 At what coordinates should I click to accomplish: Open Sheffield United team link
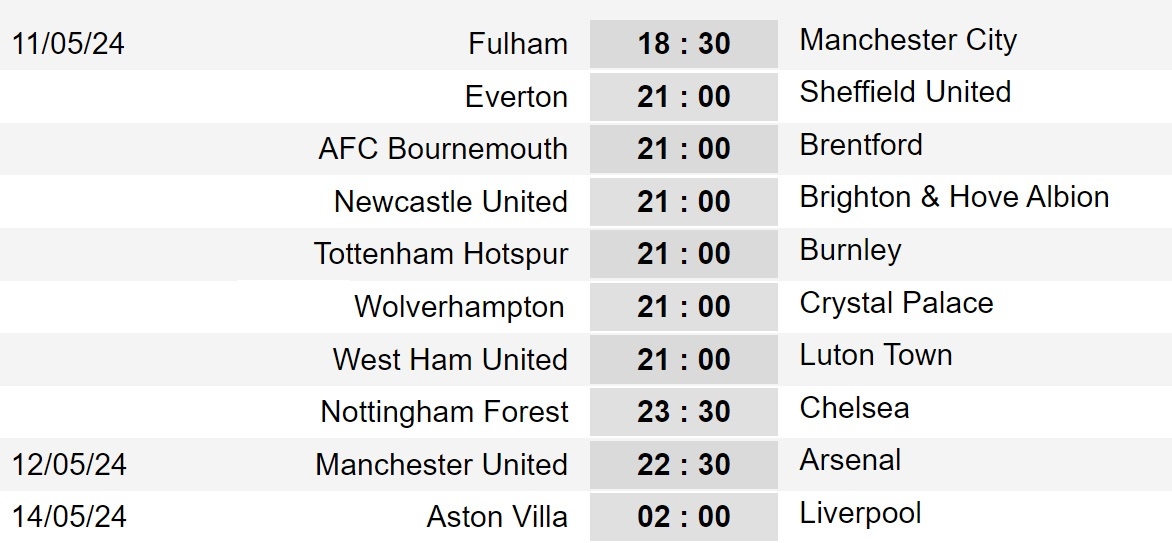(x=905, y=92)
